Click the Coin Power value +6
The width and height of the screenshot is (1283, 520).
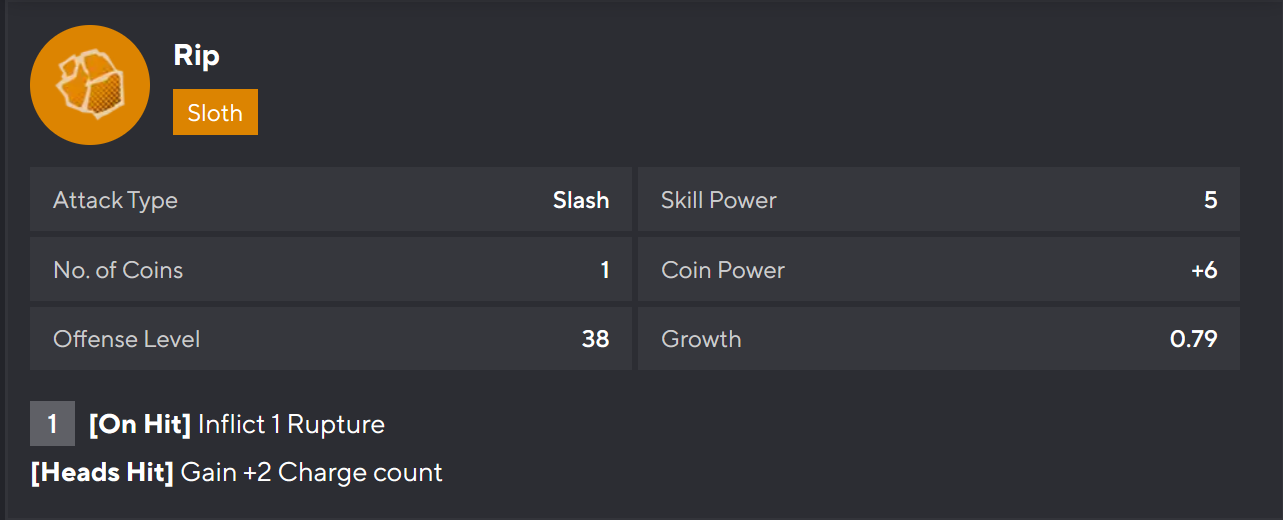click(1204, 270)
